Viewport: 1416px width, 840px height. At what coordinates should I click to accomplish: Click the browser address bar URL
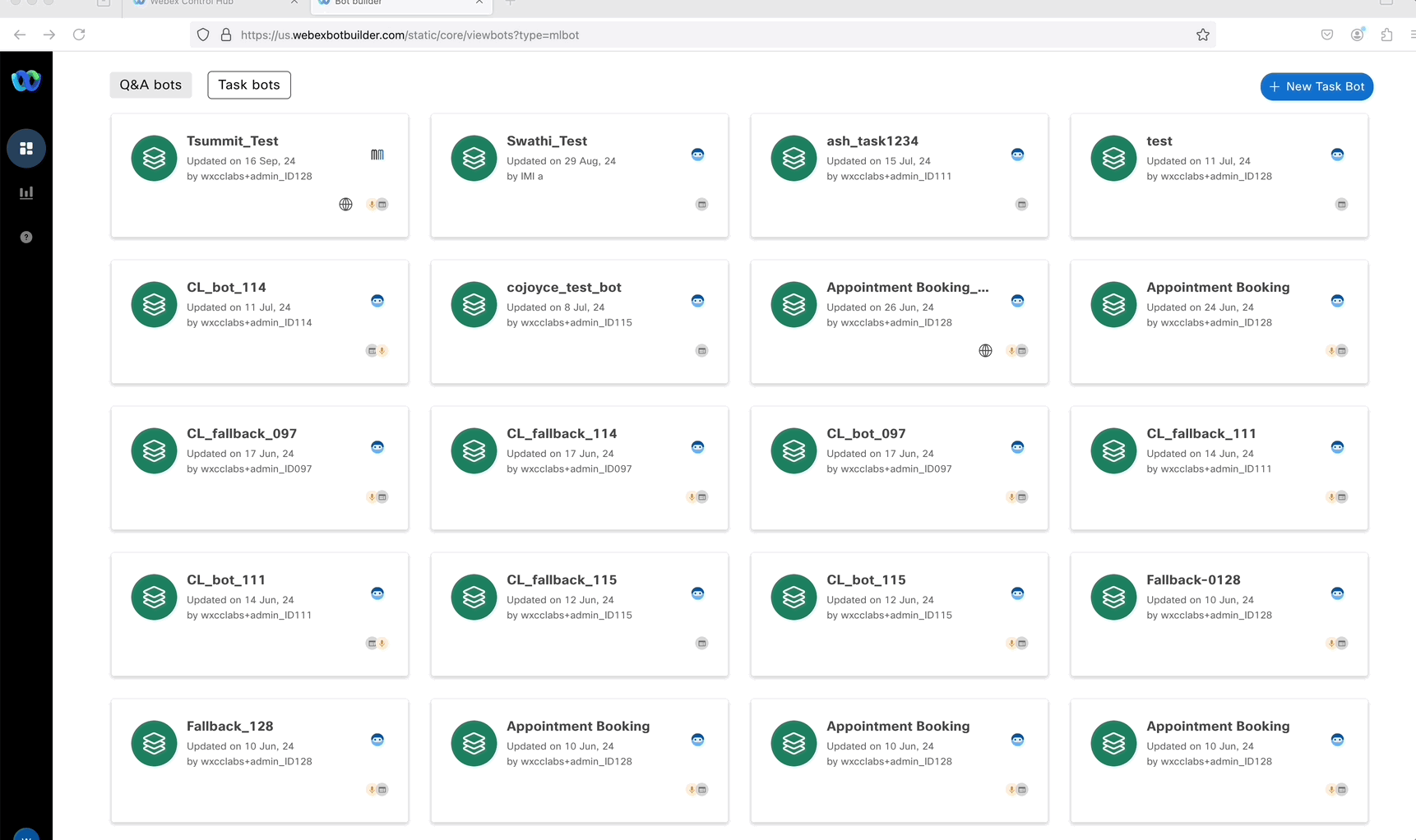(410, 35)
